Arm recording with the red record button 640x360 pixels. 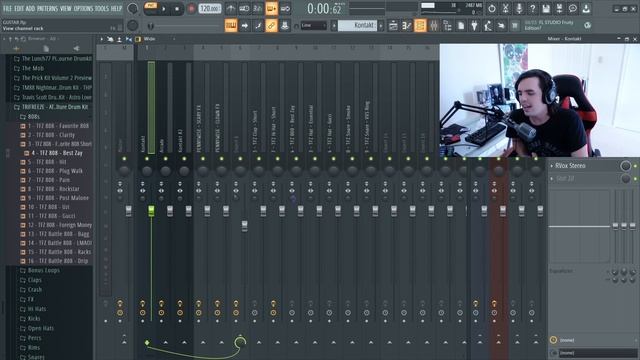click(191, 9)
